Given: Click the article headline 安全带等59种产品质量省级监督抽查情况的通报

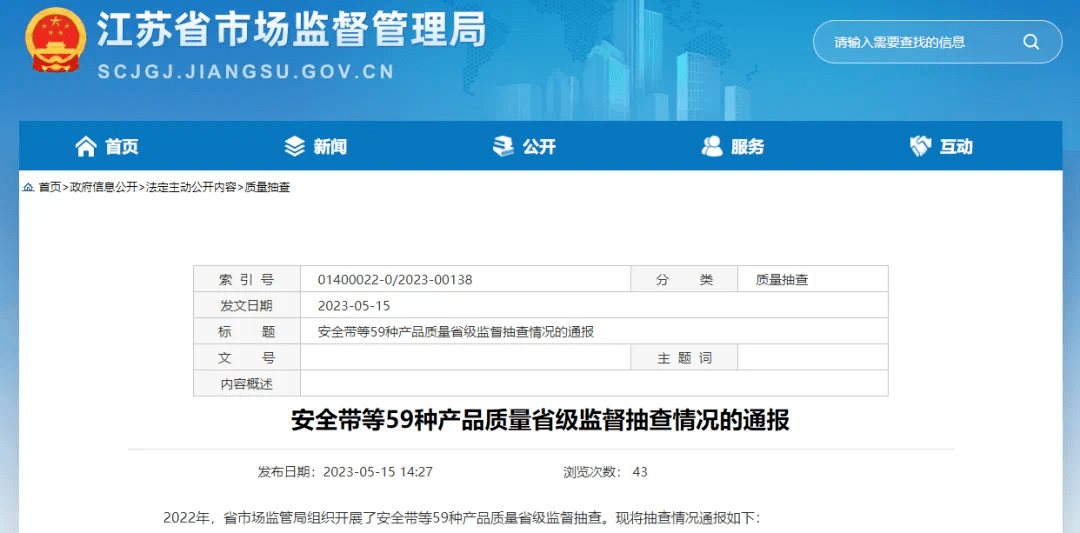Looking at the screenshot, I should pos(540,420).
